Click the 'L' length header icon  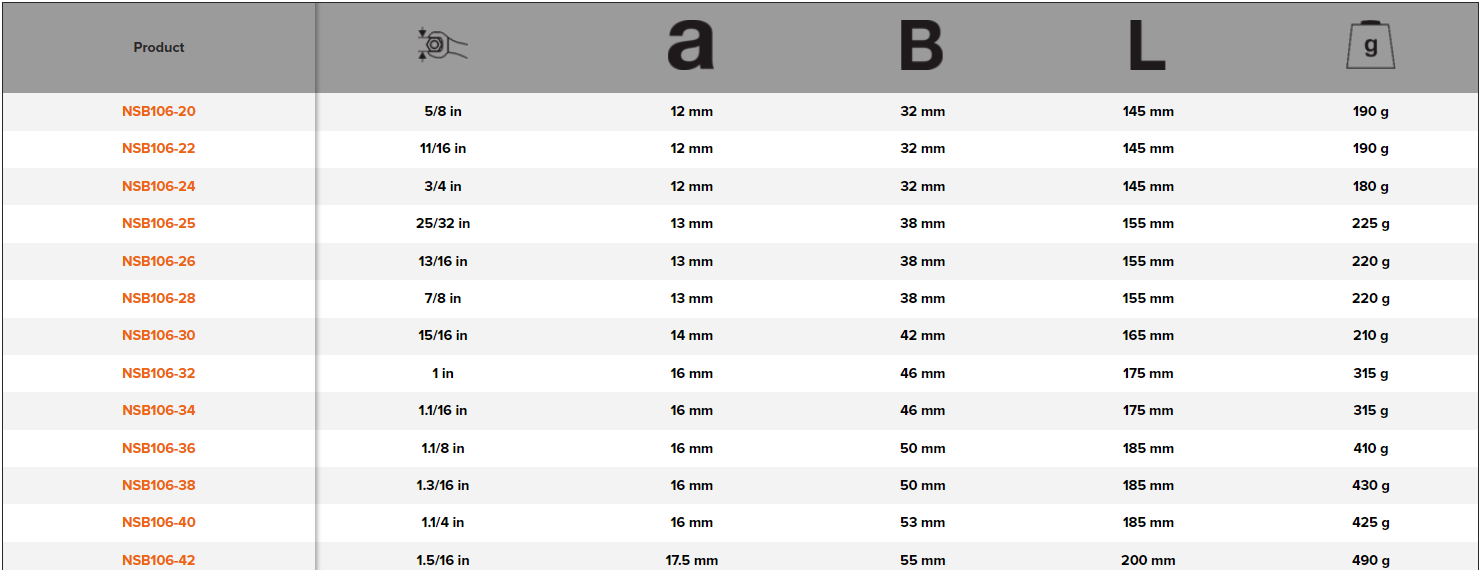pos(1147,47)
